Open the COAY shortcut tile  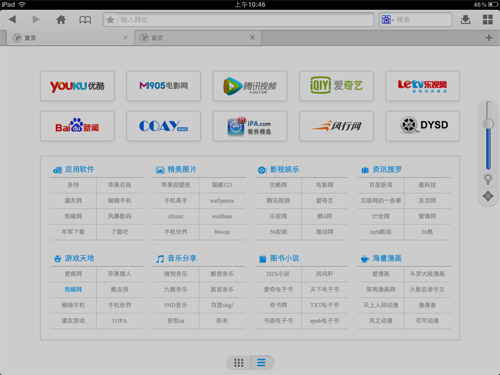click(x=163, y=126)
